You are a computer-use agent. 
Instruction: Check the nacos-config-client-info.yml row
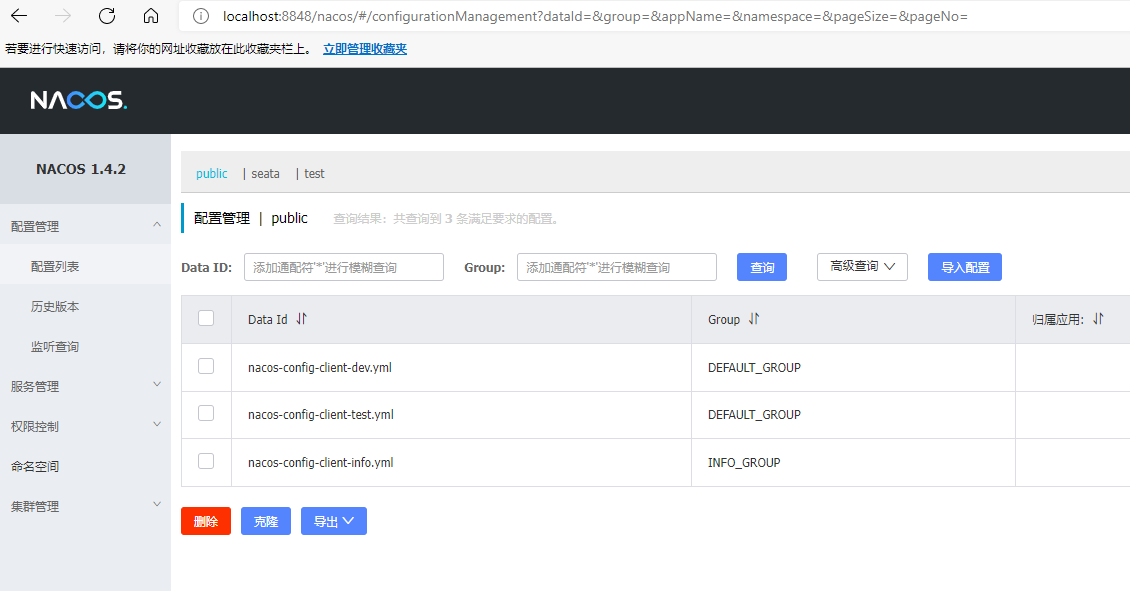206,461
